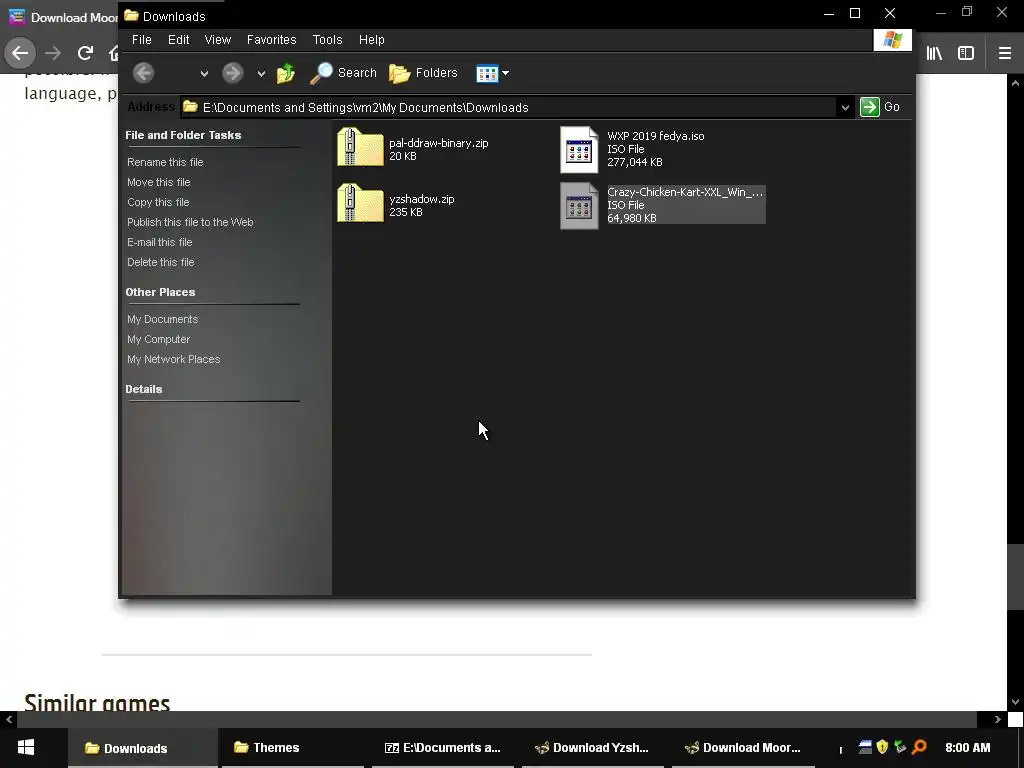The width and height of the screenshot is (1024, 768).
Task: Switch to Download Moor... taskbar button
Action: click(743, 748)
